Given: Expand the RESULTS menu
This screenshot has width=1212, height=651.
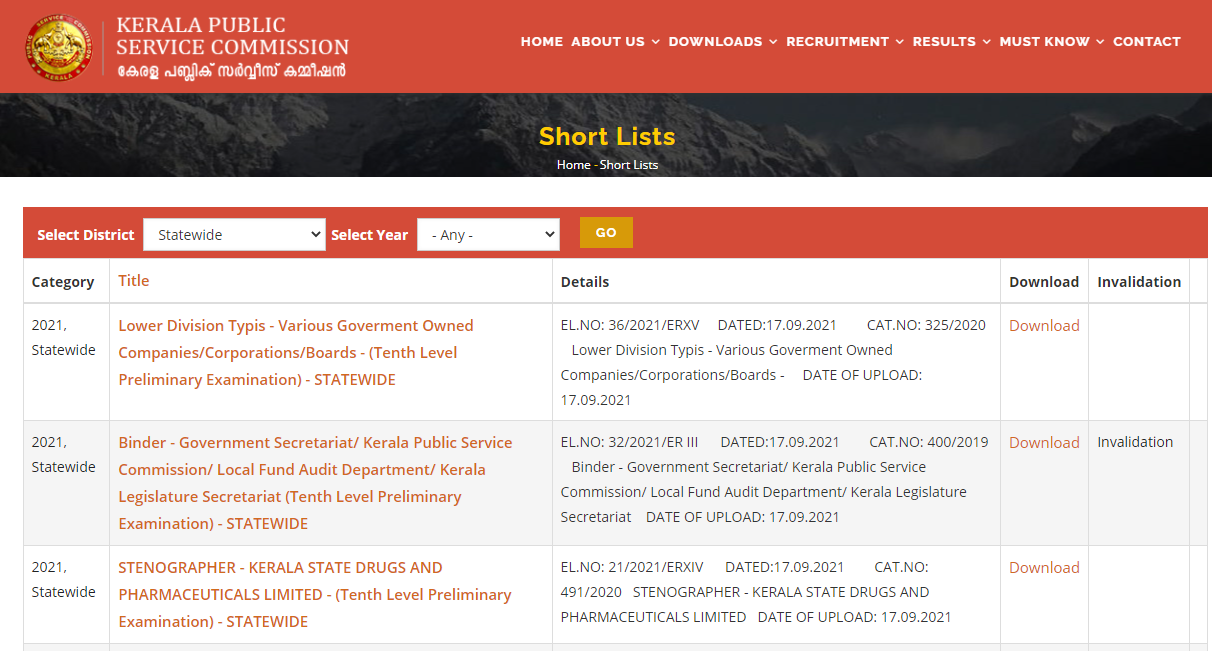Looking at the screenshot, I should 951,41.
